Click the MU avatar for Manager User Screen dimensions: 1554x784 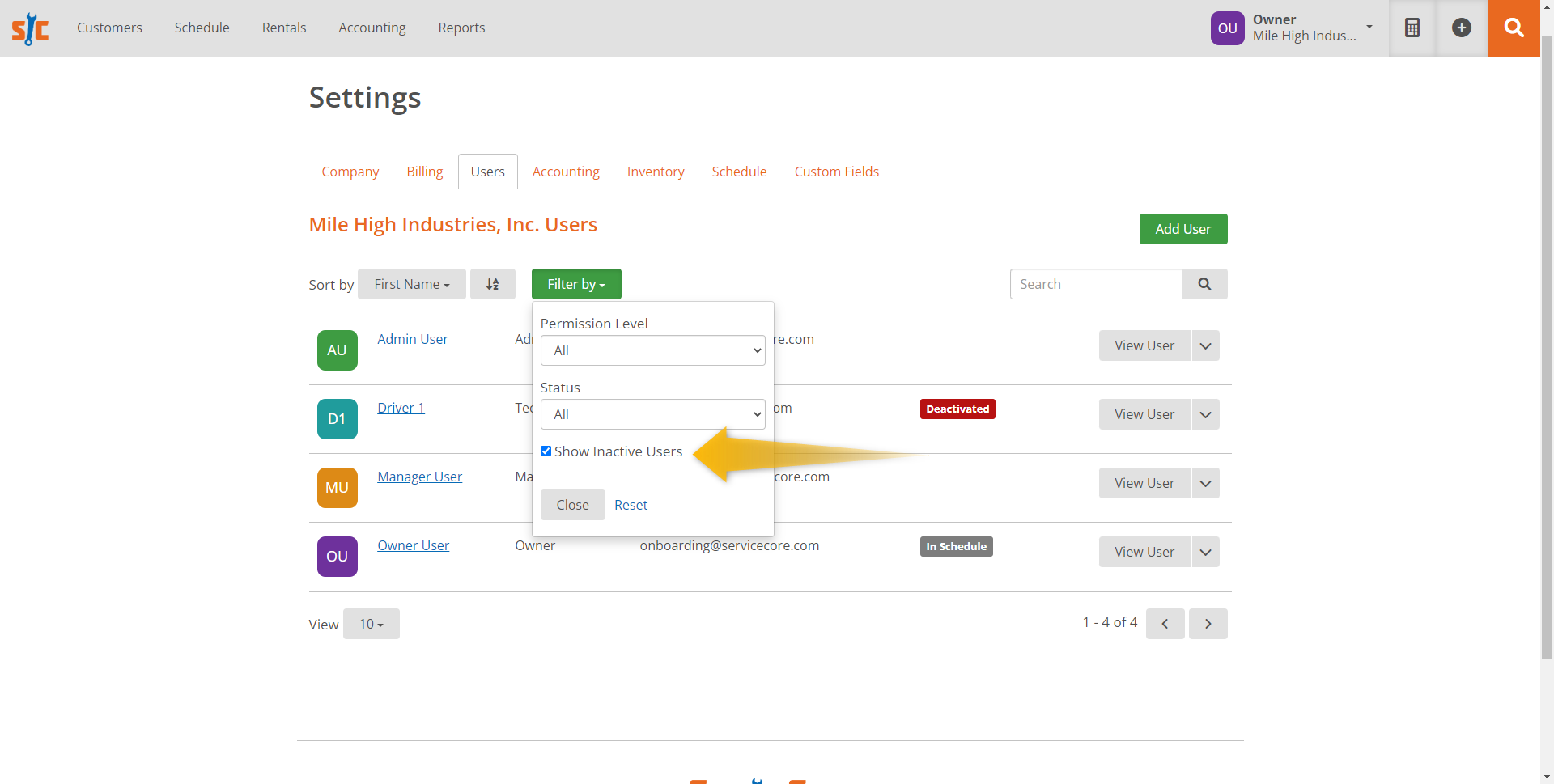pyautogui.click(x=337, y=488)
